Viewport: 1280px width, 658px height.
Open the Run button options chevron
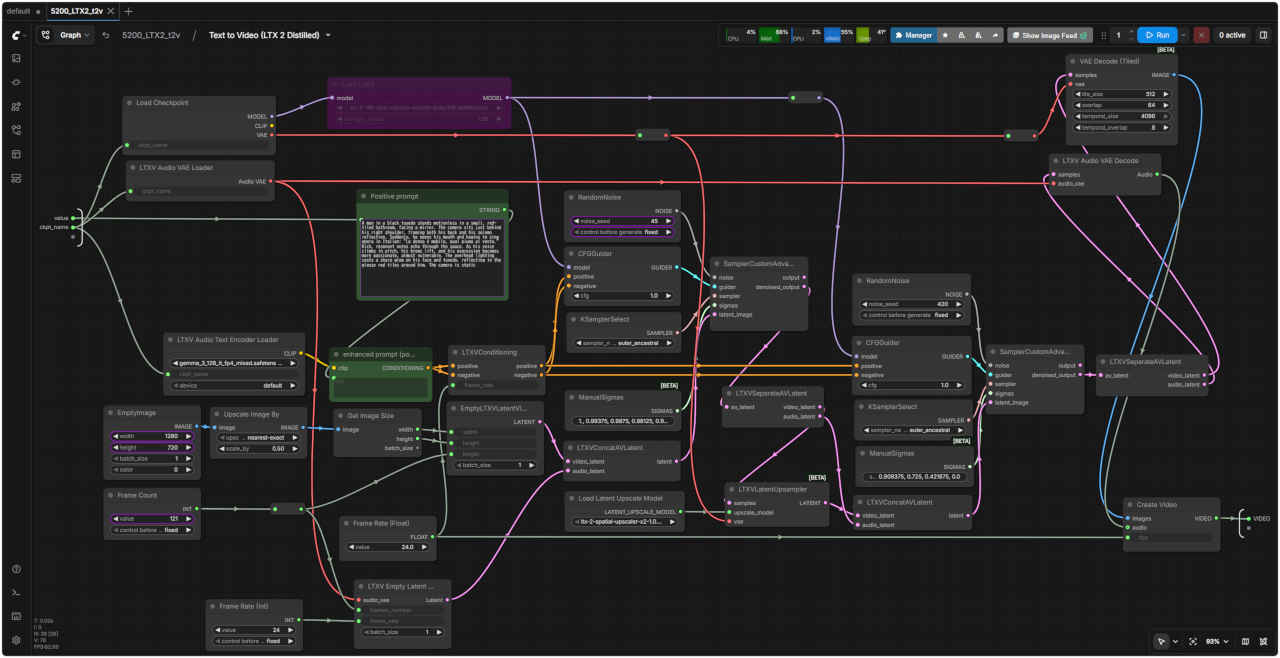[1184, 35]
